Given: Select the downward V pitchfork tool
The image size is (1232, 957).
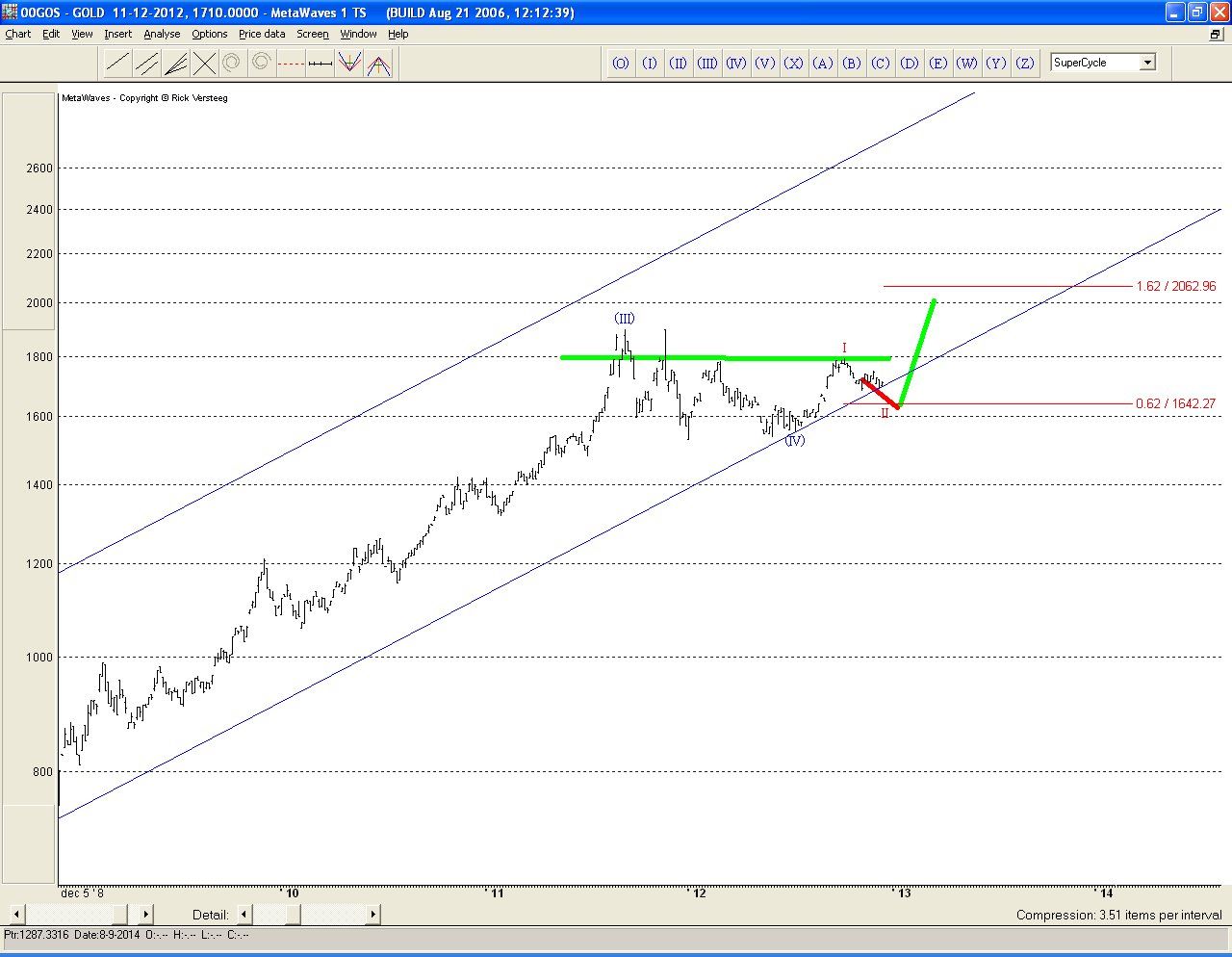Looking at the screenshot, I should [349, 64].
